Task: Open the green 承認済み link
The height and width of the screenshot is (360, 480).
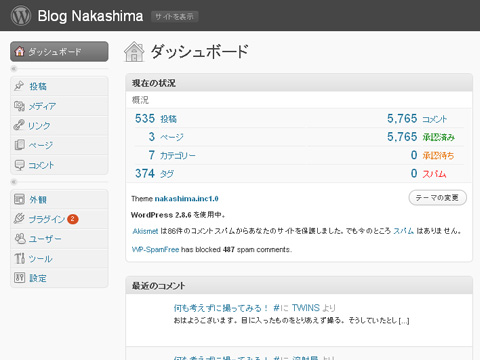Action: pyautogui.click(x=438, y=137)
